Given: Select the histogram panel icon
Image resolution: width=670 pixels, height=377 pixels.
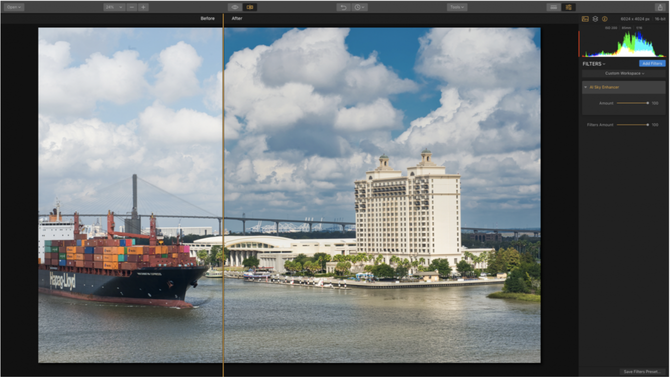Looking at the screenshot, I should pos(585,19).
